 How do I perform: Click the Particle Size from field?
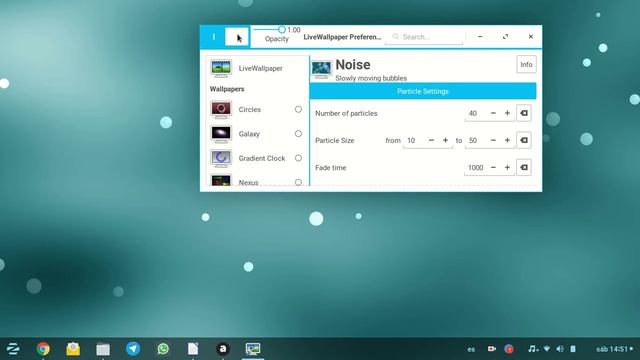click(414, 140)
